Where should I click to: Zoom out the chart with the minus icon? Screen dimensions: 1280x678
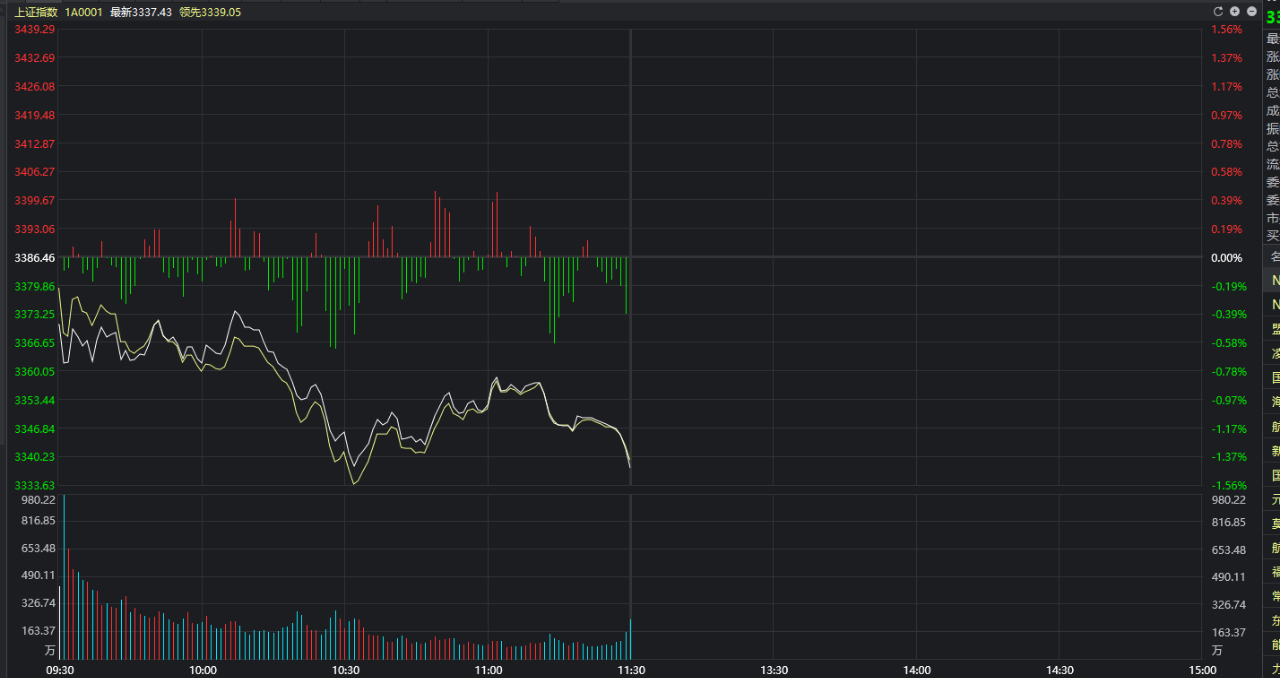click(1252, 11)
